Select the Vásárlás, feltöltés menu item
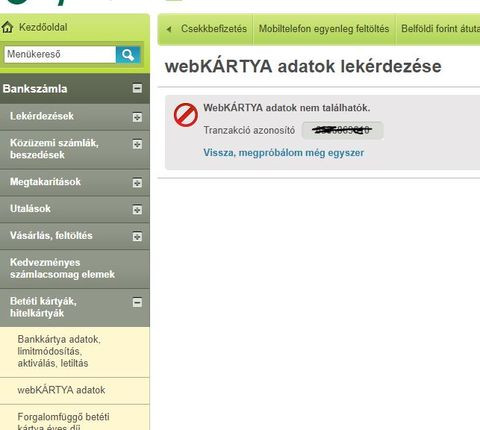The width and height of the screenshot is (480, 430). click(51, 236)
